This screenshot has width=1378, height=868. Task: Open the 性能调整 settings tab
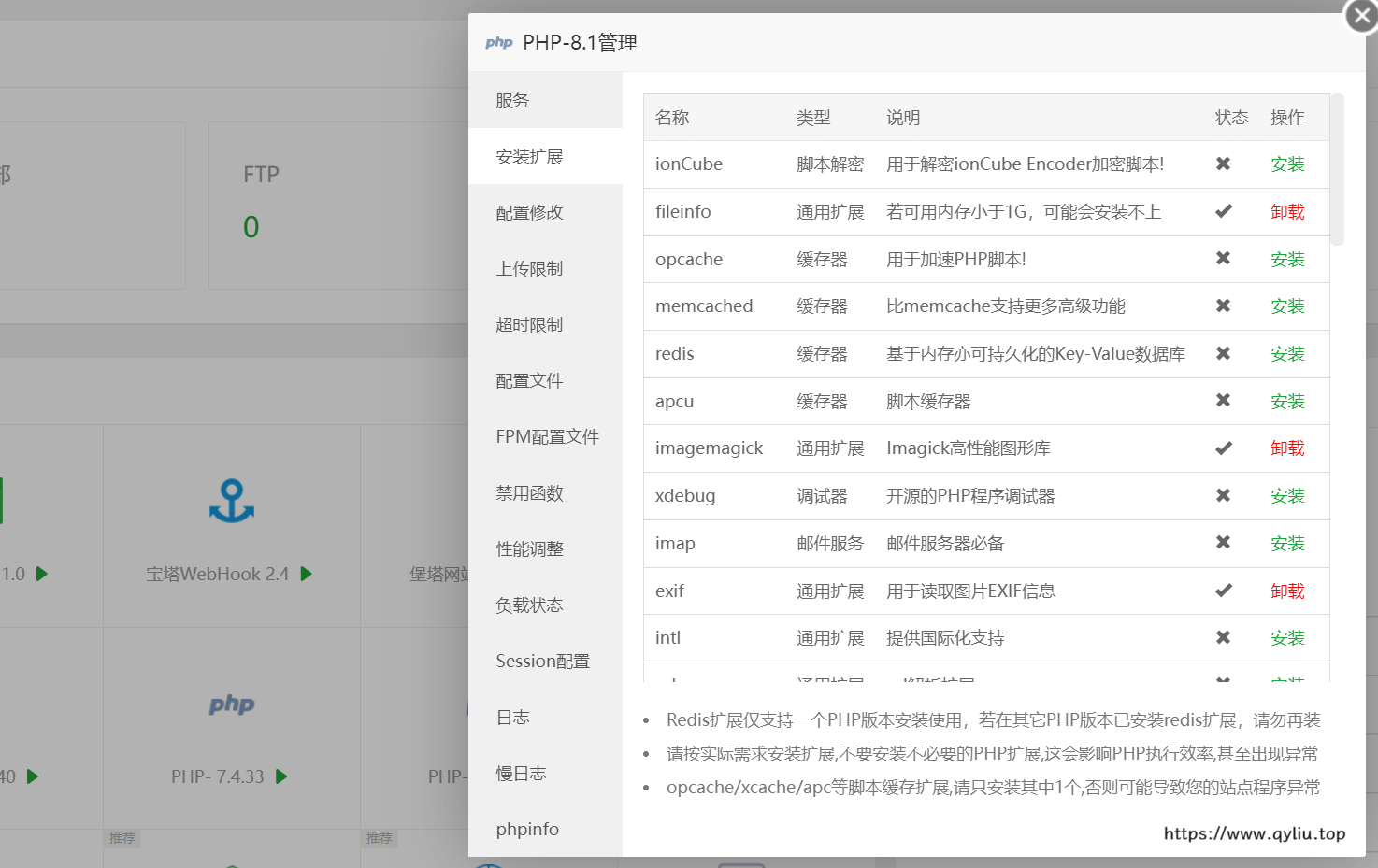pos(529,549)
